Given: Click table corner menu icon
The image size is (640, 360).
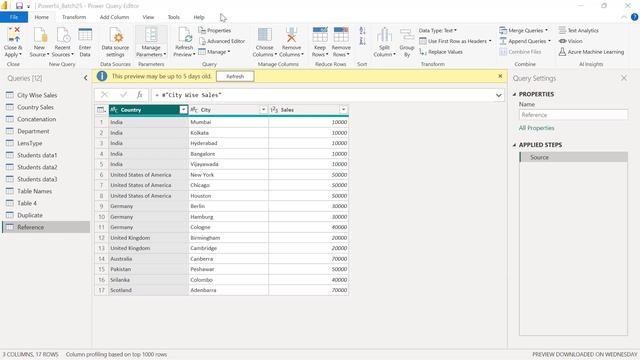Looking at the screenshot, I should 101,110.
